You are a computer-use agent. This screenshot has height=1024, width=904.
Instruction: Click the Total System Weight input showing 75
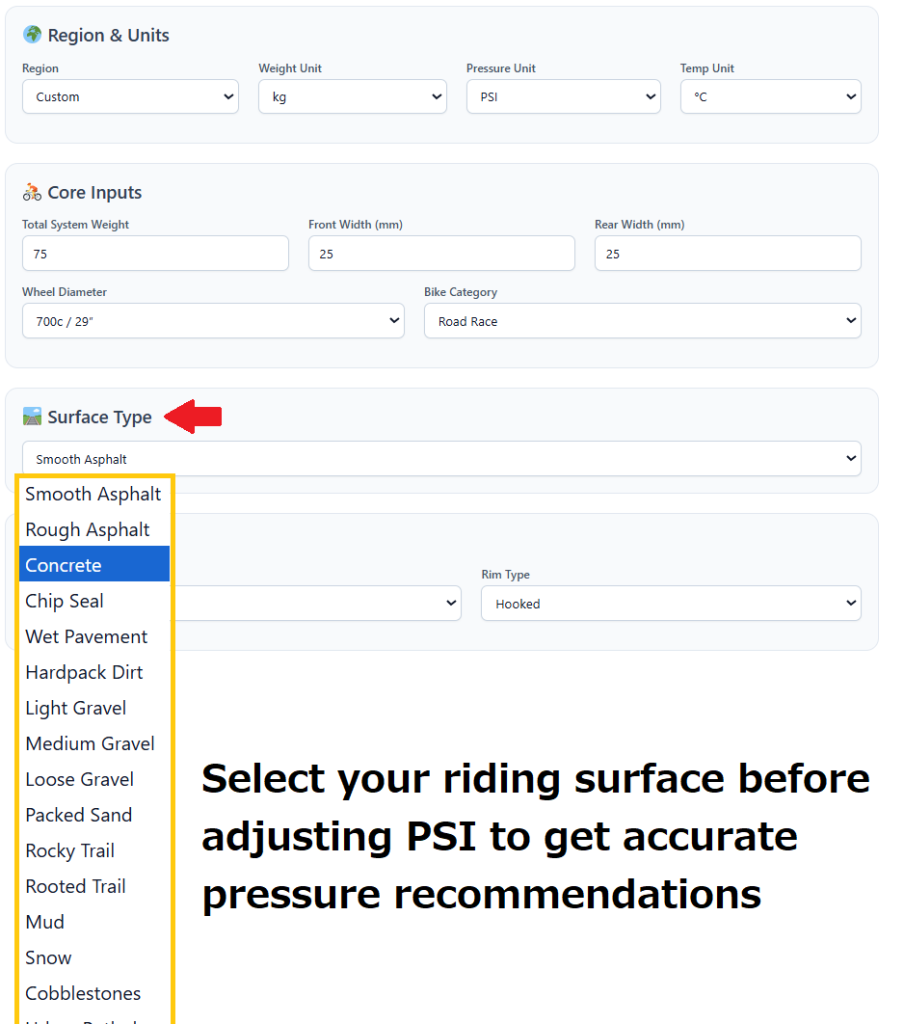coord(155,253)
